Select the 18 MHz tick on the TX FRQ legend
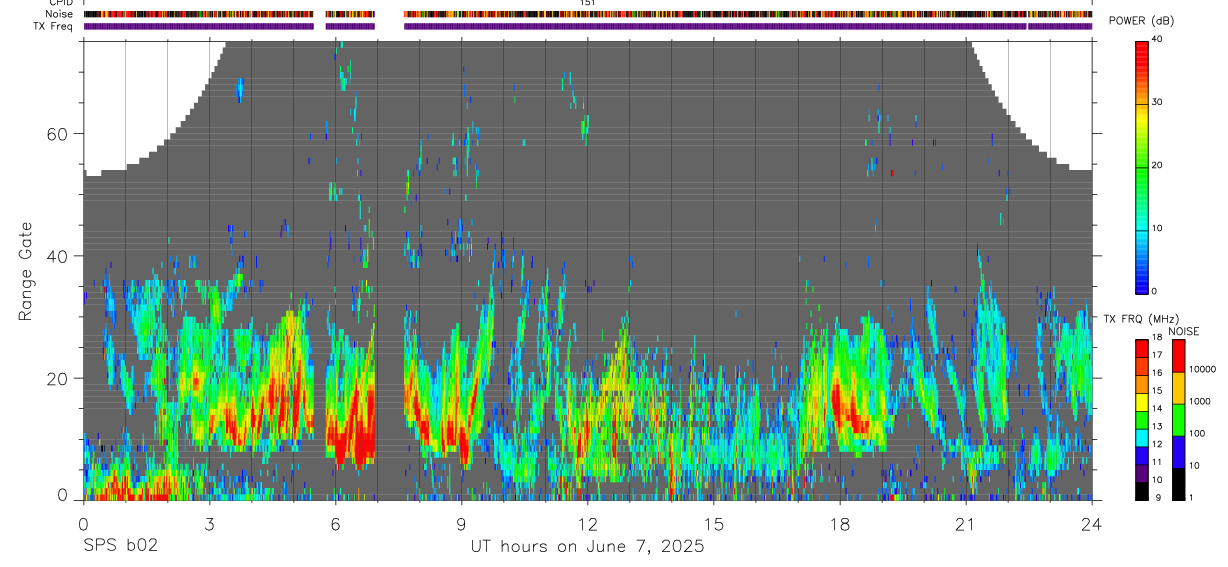Viewport: 1228px width, 567px height. 1155,337
